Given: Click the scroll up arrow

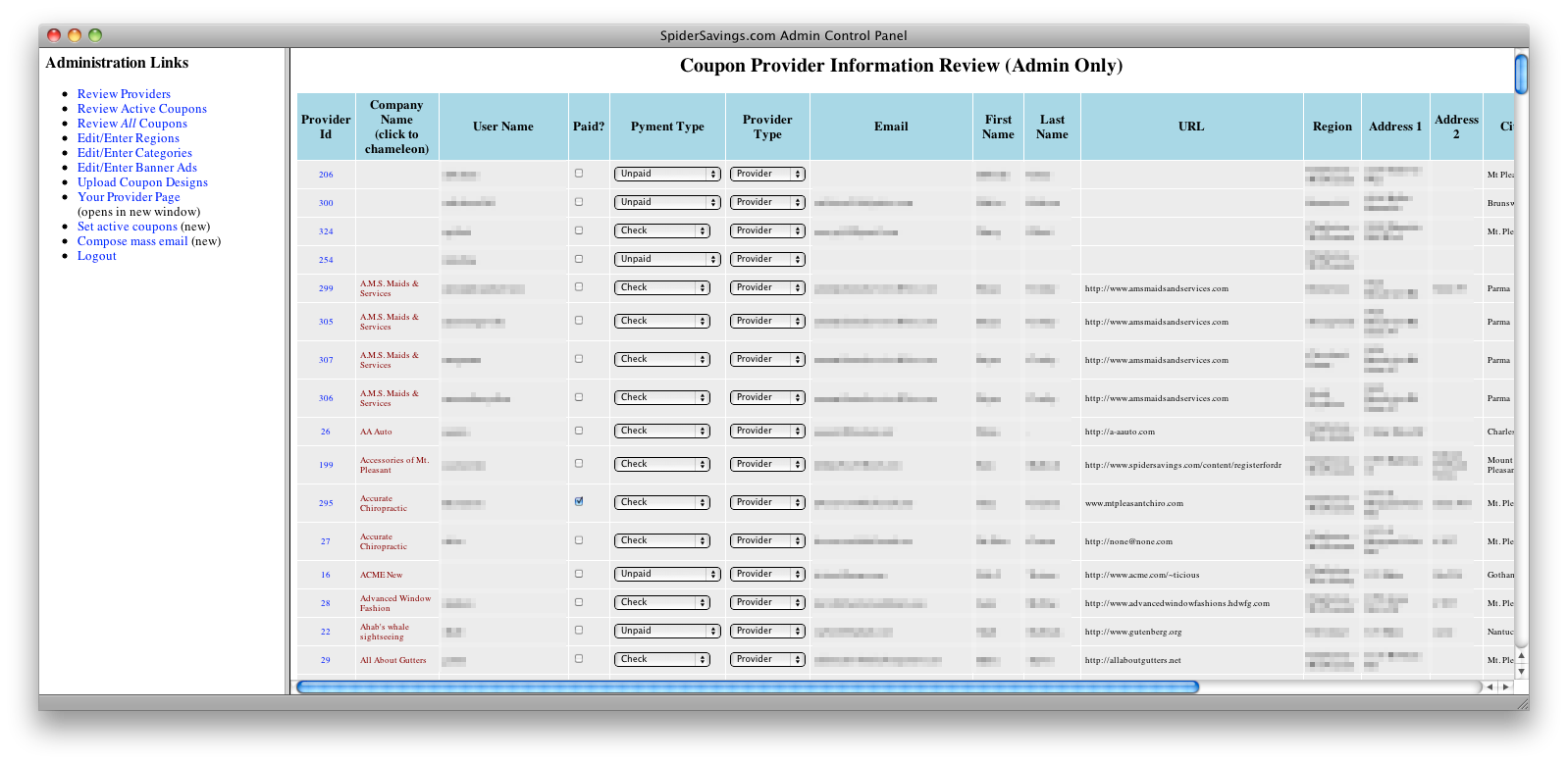Looking at the screenshot, I should click(x=1522, y=656).
